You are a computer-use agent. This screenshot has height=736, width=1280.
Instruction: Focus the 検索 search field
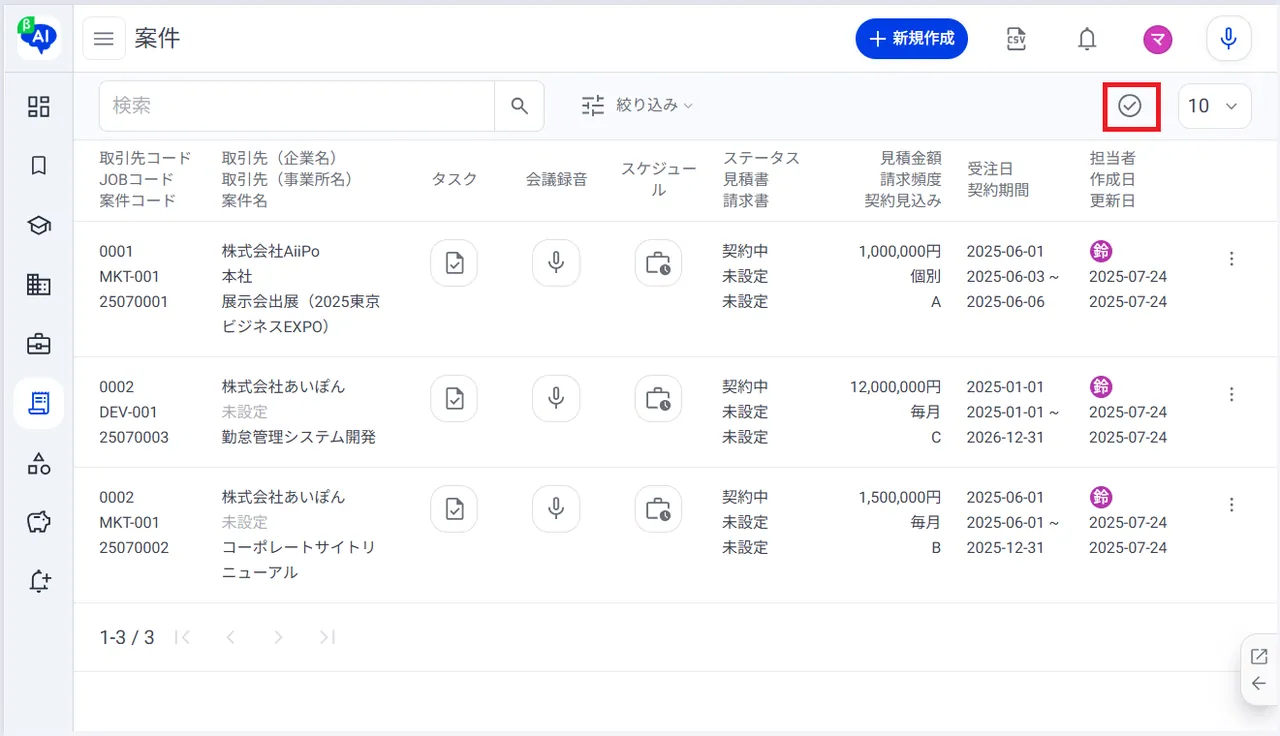point(297,106)
